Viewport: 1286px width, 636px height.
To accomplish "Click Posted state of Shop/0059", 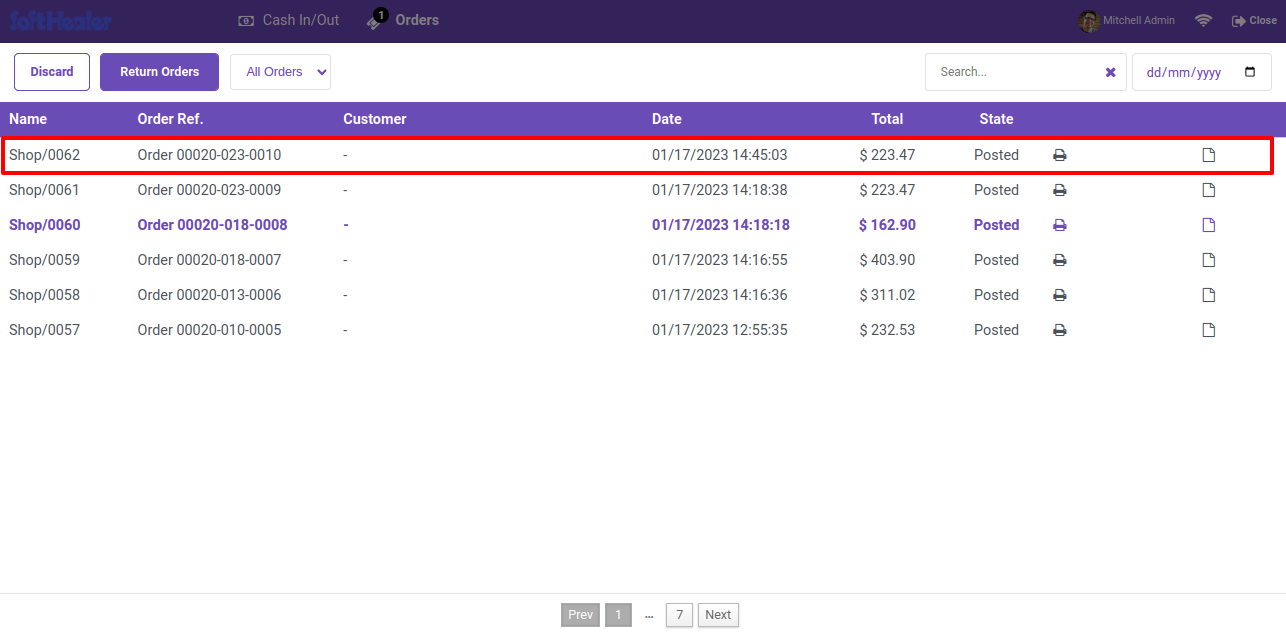I will [996, 260].
